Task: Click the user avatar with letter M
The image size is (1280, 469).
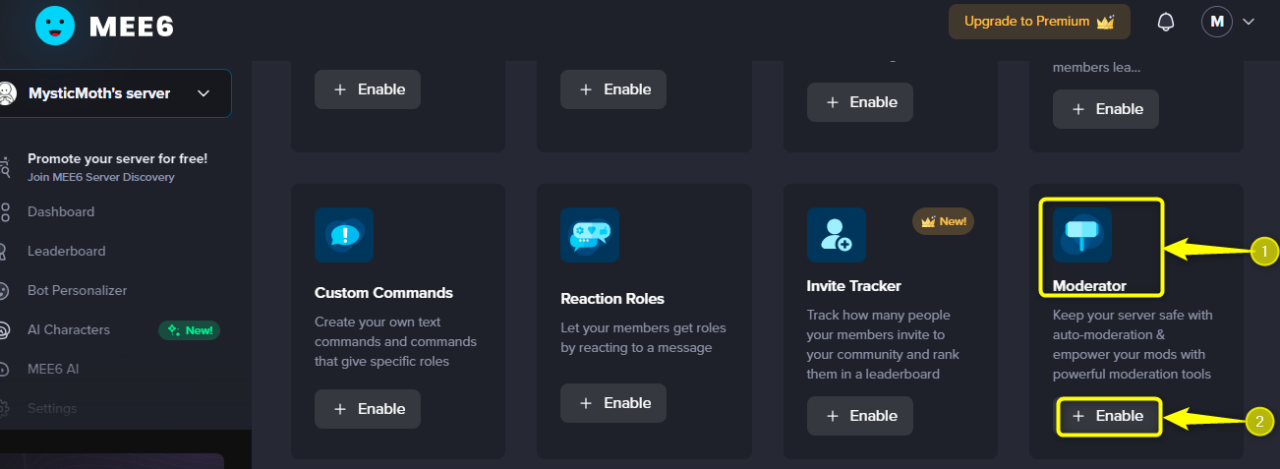Action: pos(1217,21)
